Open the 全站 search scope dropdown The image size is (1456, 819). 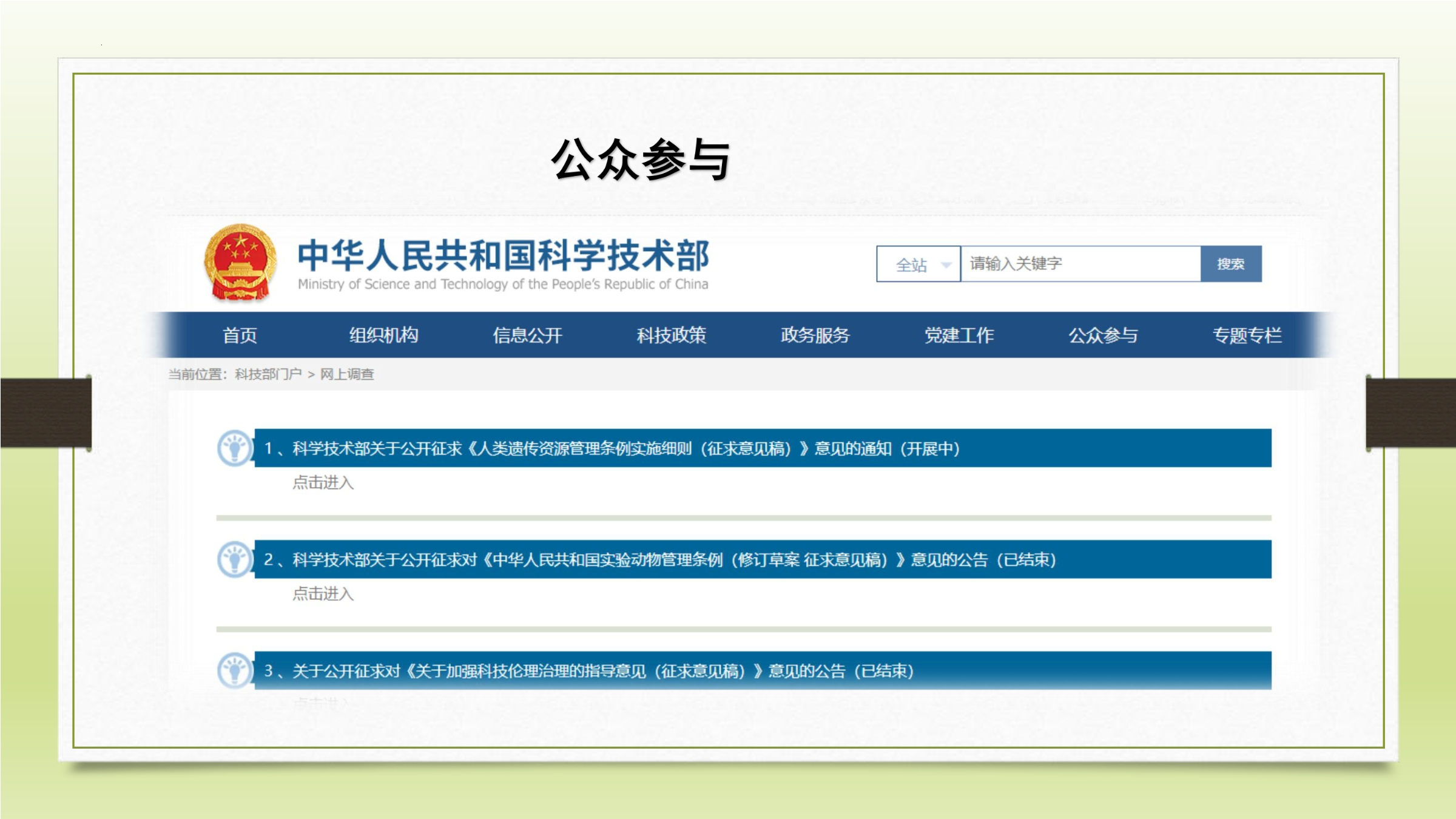[x=918, y=264]
